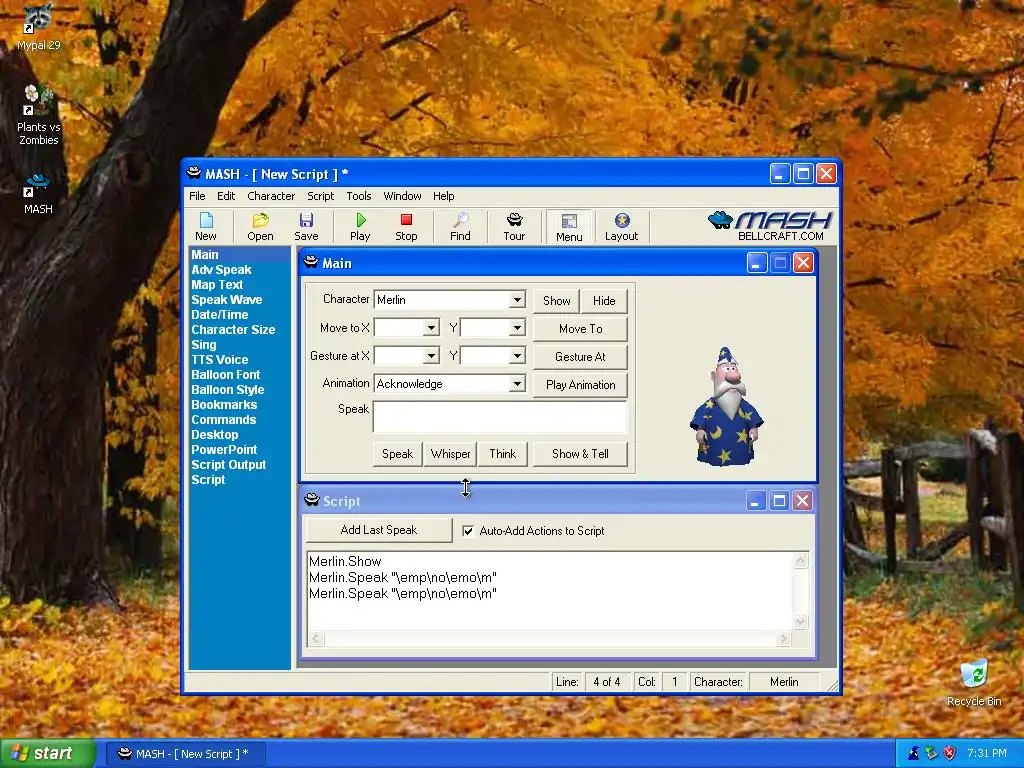Click the Main window title icon
Screen dimensions: 1024x768
[x=312, y=263]
